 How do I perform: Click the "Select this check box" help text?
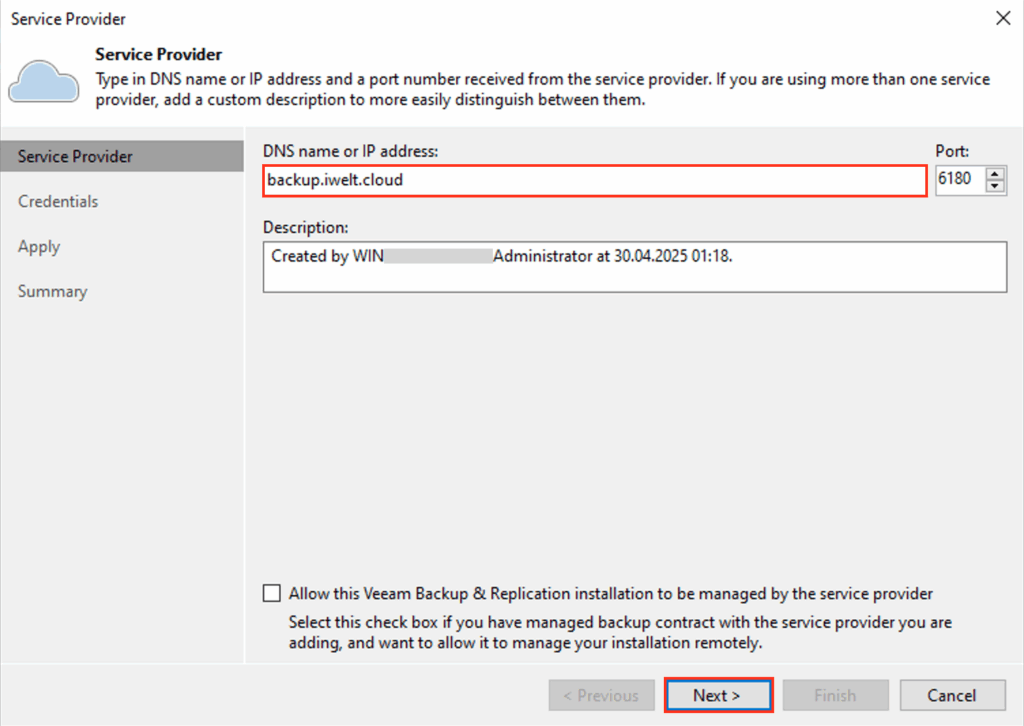pos(620,632)
